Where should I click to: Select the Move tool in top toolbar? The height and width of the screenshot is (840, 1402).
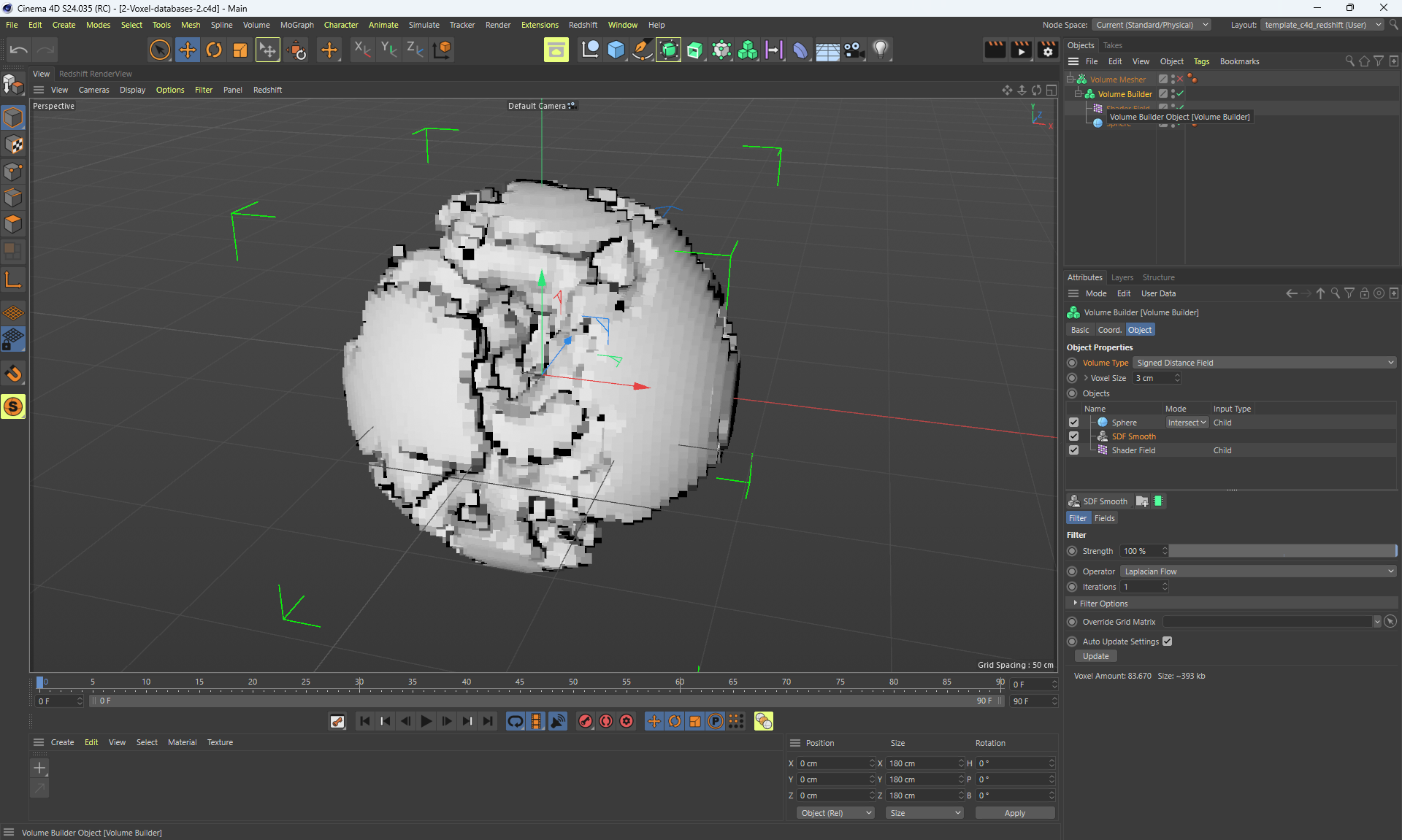[x=187, y=50]
